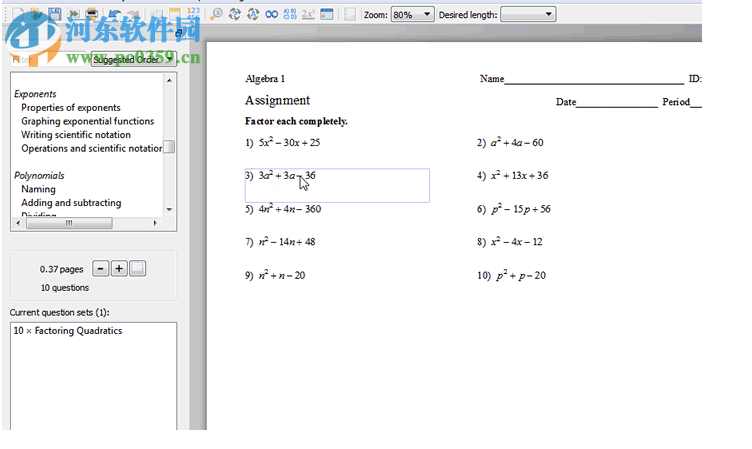The image size is (752, 449).
Task: Click question 8) x² − 4x − 12
Action: [x=510, y=242]
